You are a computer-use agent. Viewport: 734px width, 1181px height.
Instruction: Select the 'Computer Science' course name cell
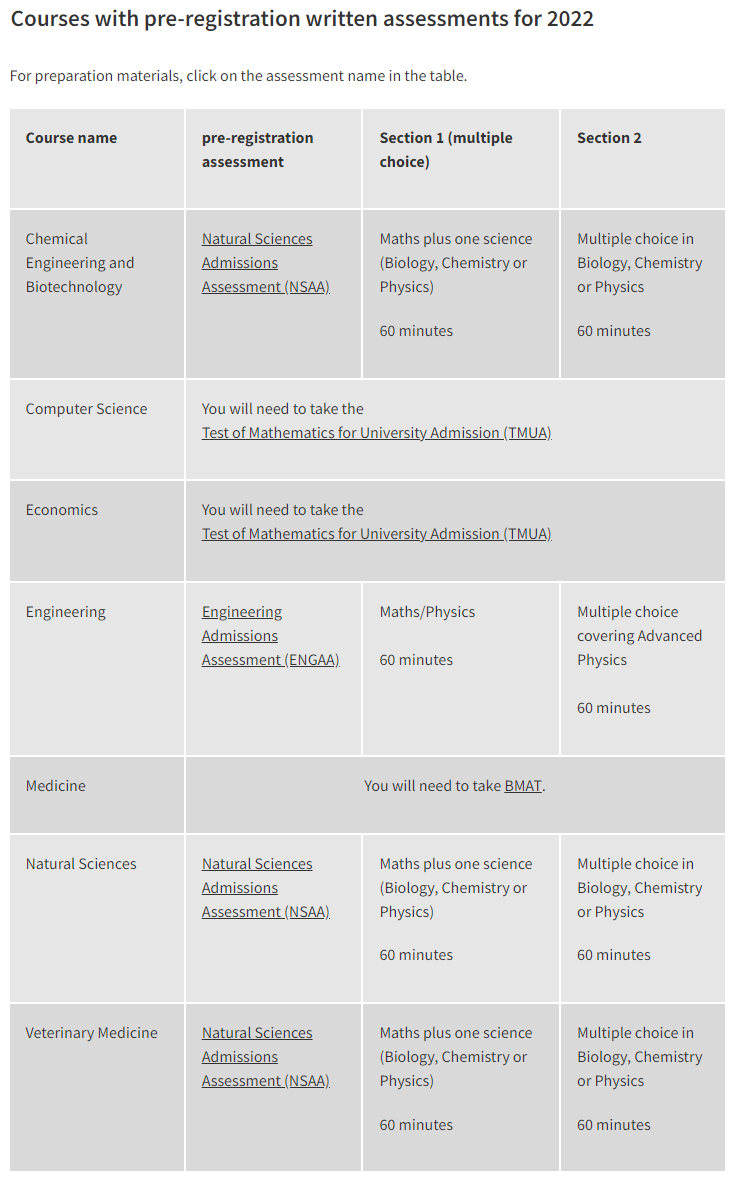click(x=97, y=429)
